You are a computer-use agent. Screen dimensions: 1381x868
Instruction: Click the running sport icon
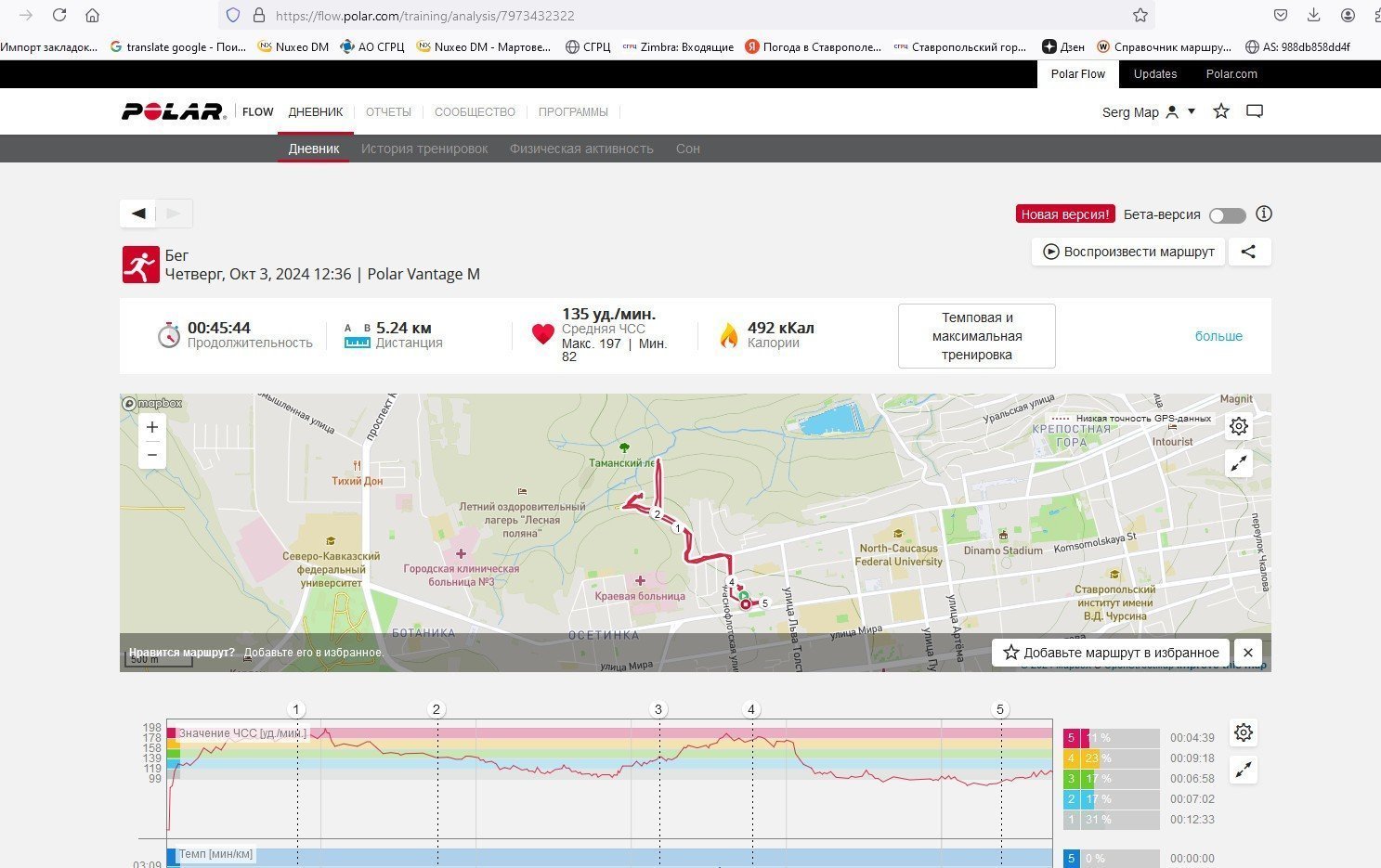click(x=140, y=265)
